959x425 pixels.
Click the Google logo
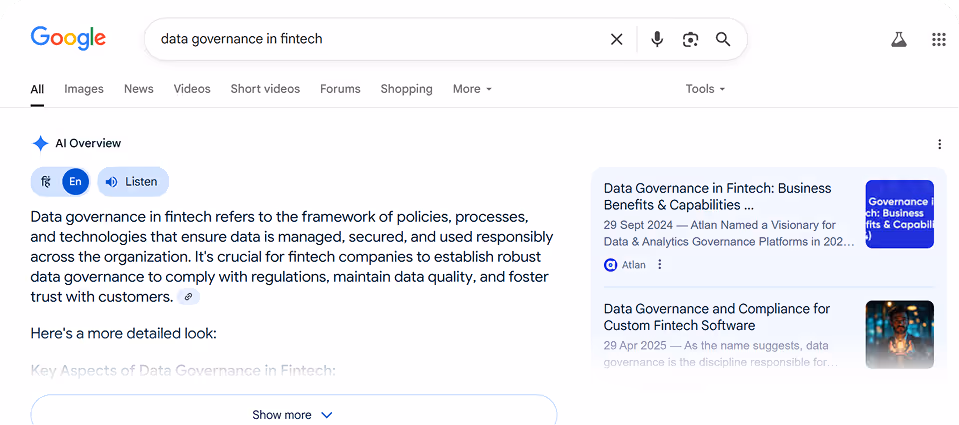68,39
